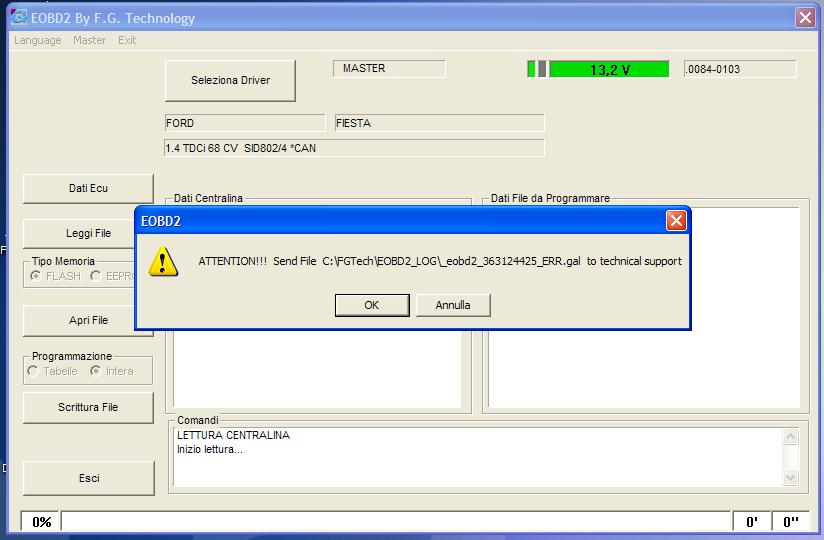Click the yellow warning triangle icon
Image resolution: width=824 pixels, height=540 pixels.
[163, 262]
